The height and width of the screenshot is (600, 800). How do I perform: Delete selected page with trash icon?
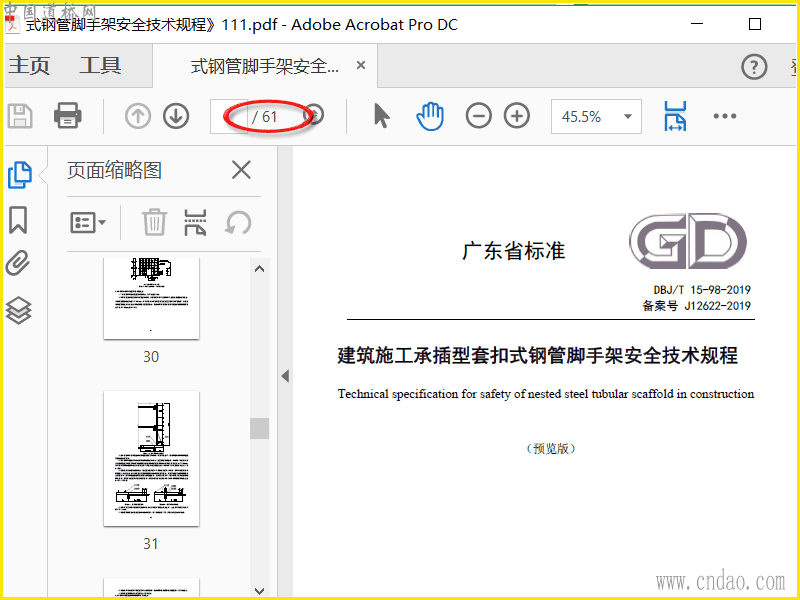point(154,222)
